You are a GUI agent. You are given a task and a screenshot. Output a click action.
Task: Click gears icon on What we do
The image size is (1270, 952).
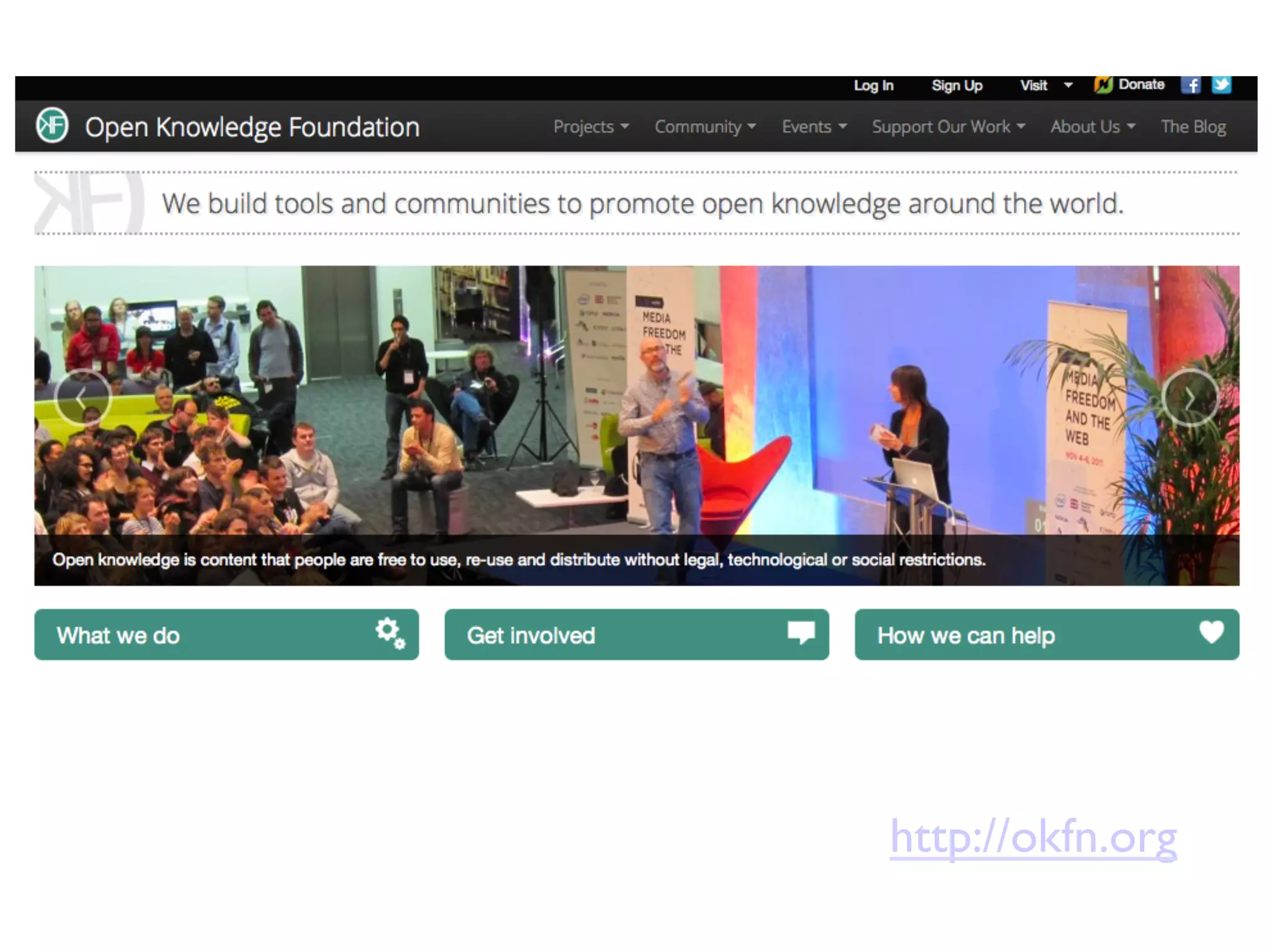(389, 633)
